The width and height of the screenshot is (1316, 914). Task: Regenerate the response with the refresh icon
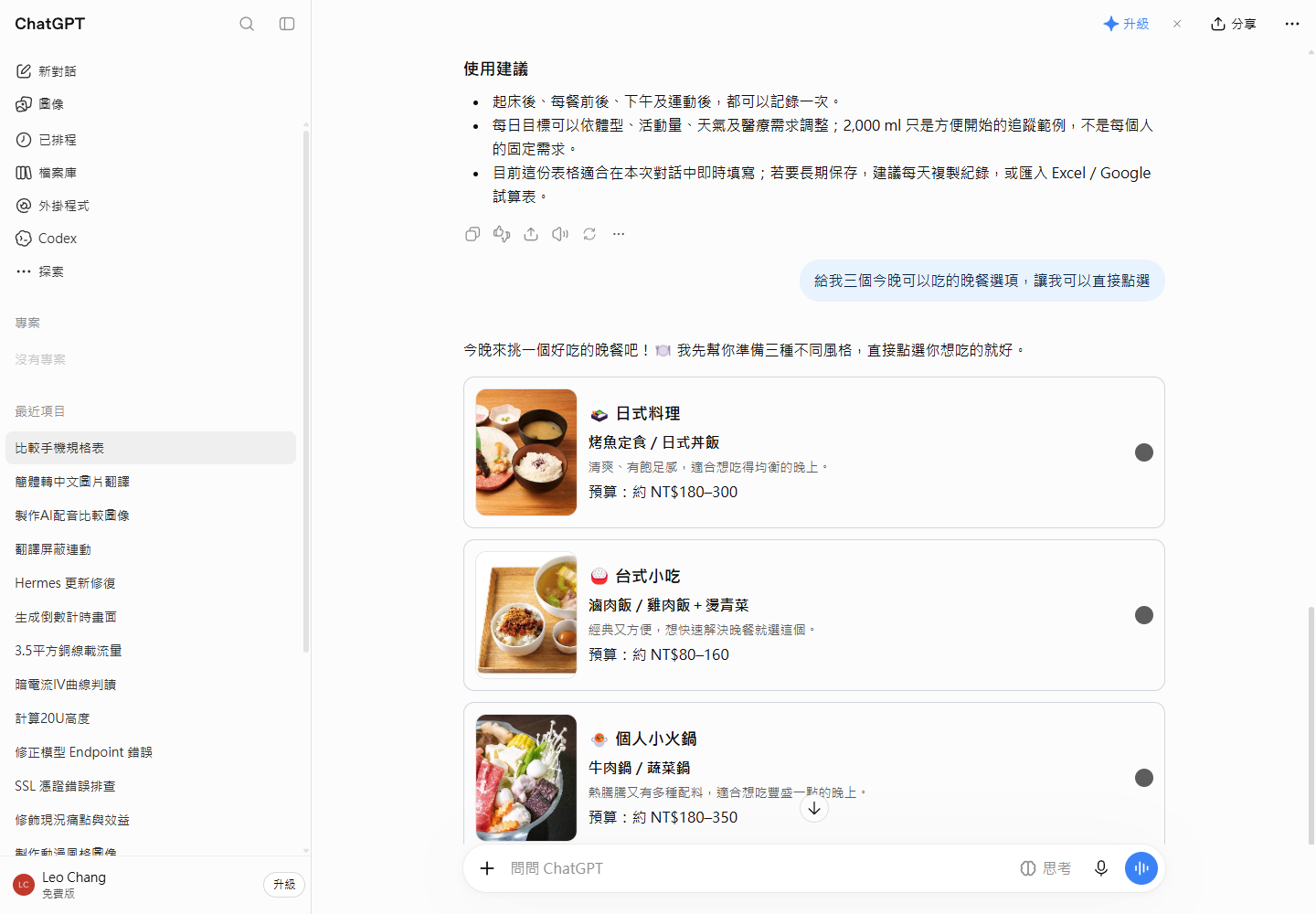(589, 234)
